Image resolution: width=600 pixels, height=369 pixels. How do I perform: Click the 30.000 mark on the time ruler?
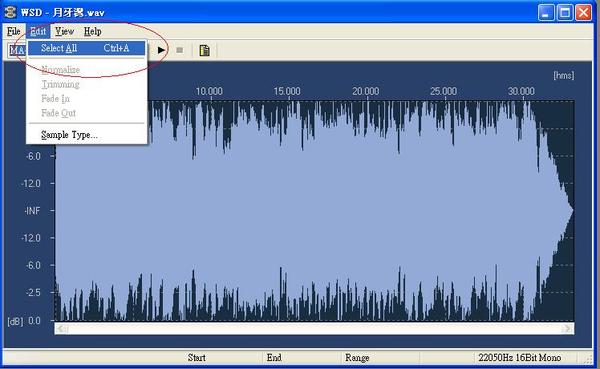click(x=522, y=91)
